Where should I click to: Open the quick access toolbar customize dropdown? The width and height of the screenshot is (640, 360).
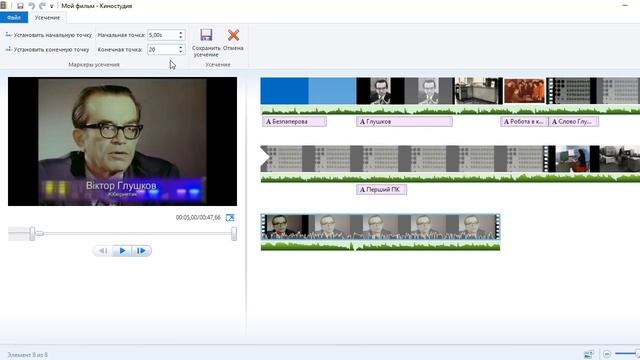click(x=51, y=6)
